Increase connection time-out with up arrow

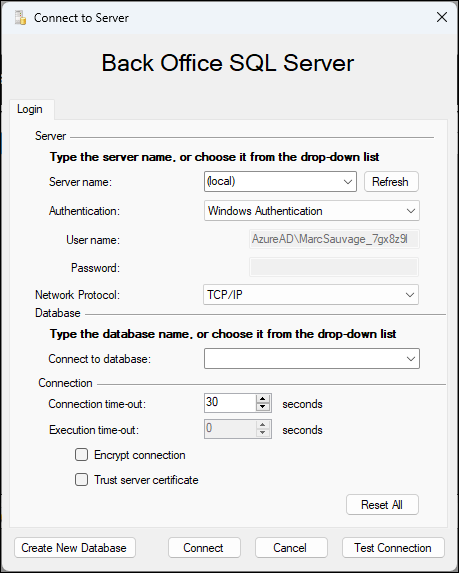[x=262, y=399]
